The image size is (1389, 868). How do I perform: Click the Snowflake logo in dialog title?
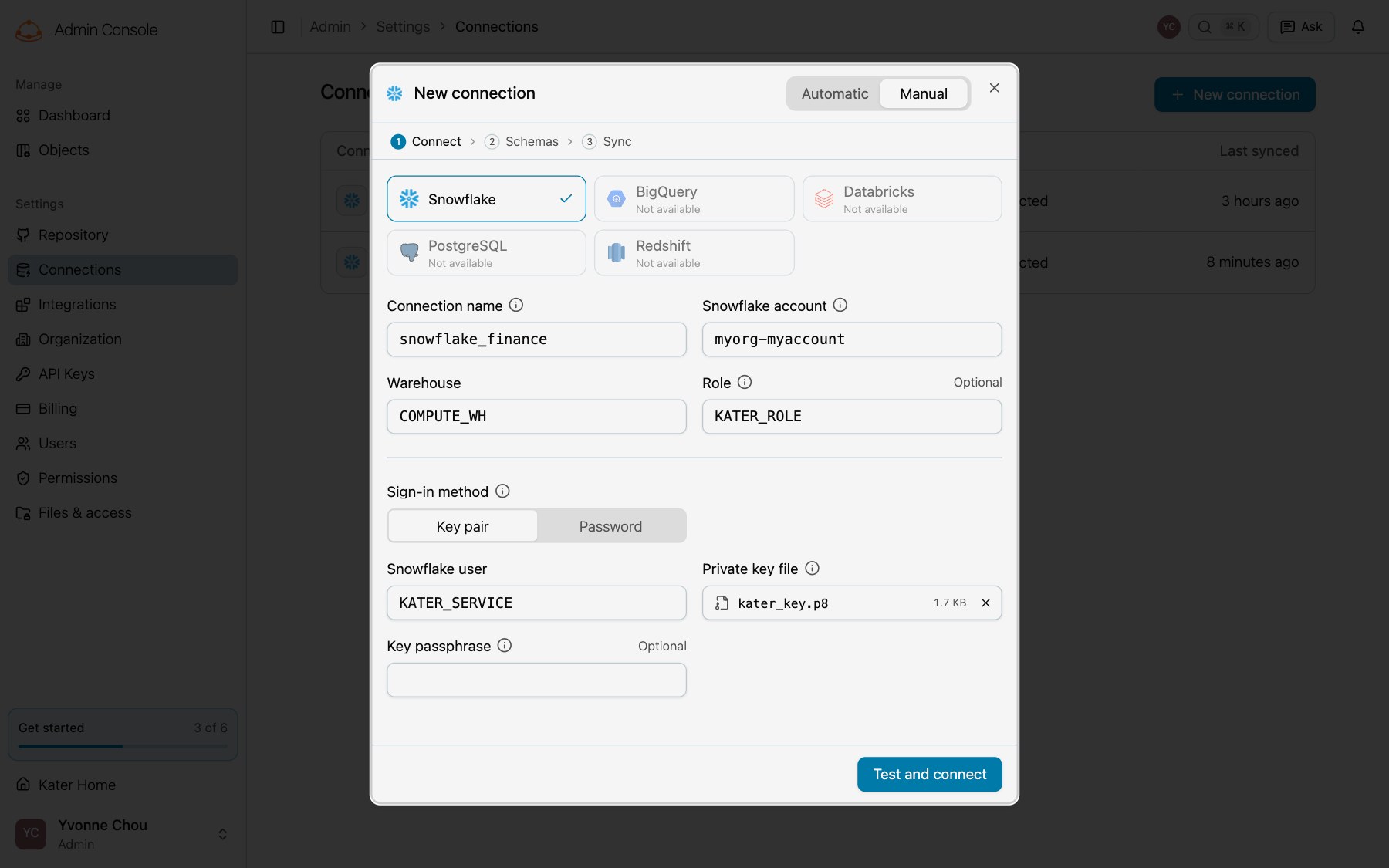coord(394,93)
